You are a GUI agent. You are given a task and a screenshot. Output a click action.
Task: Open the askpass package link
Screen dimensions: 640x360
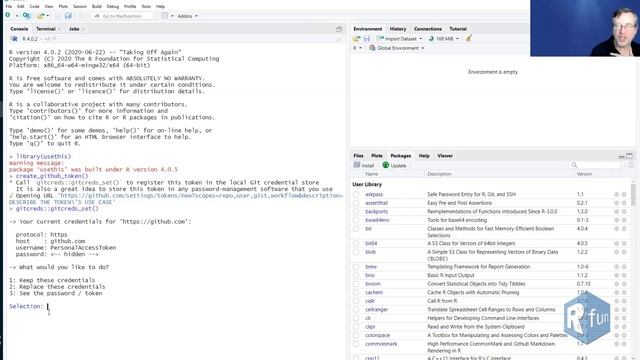[374, 194]
